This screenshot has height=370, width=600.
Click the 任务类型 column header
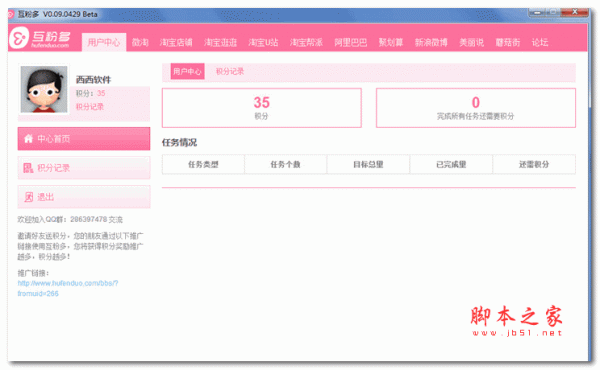[203, 165]
